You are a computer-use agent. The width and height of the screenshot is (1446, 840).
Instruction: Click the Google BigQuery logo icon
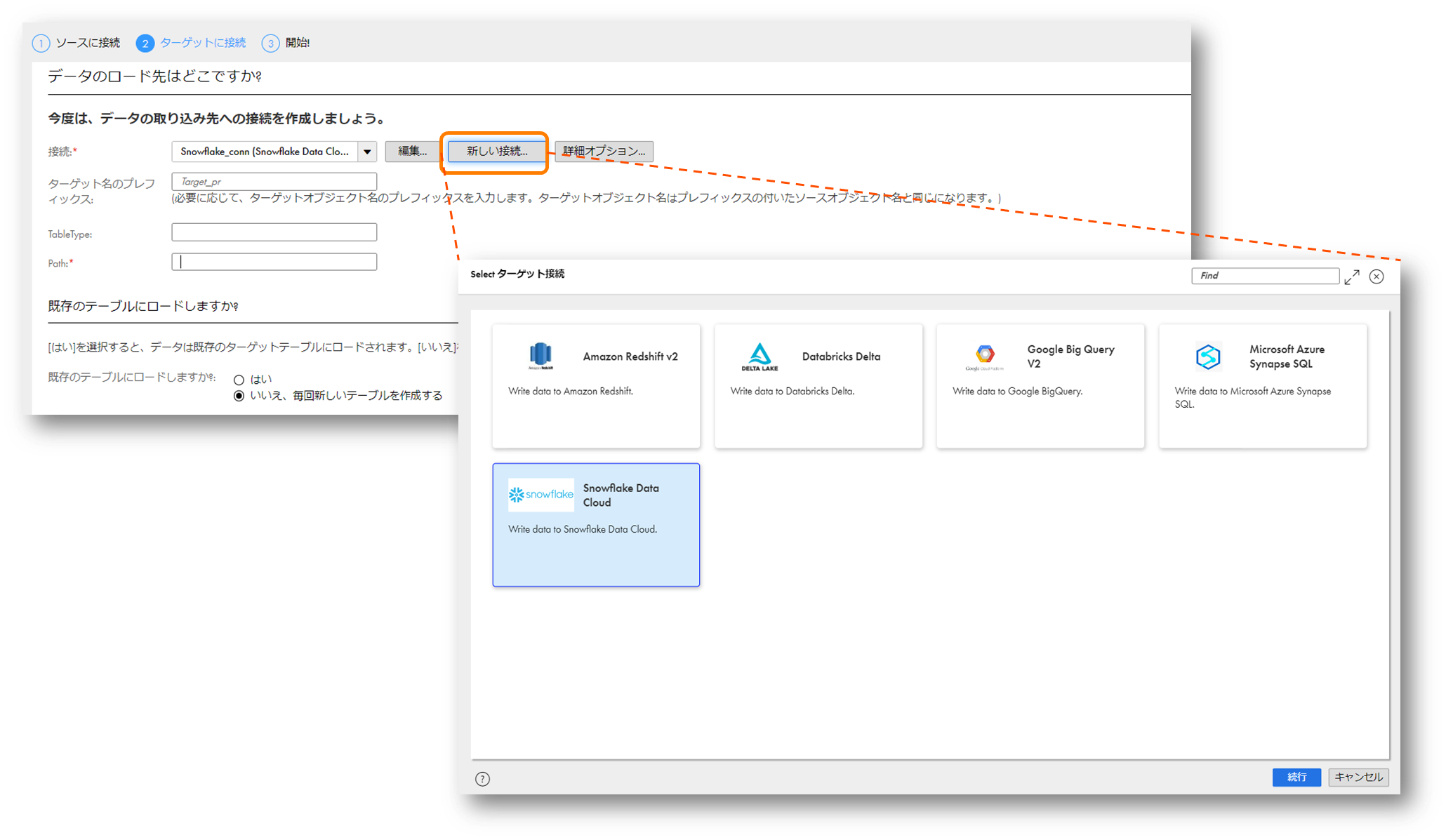tap(984, 356)
